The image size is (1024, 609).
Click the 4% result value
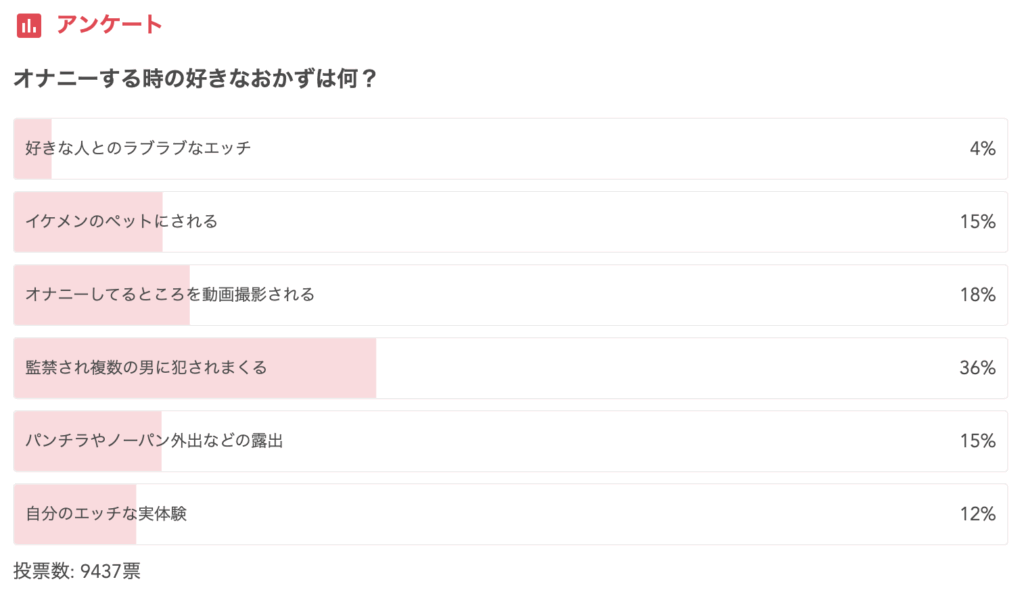(982, 149)
